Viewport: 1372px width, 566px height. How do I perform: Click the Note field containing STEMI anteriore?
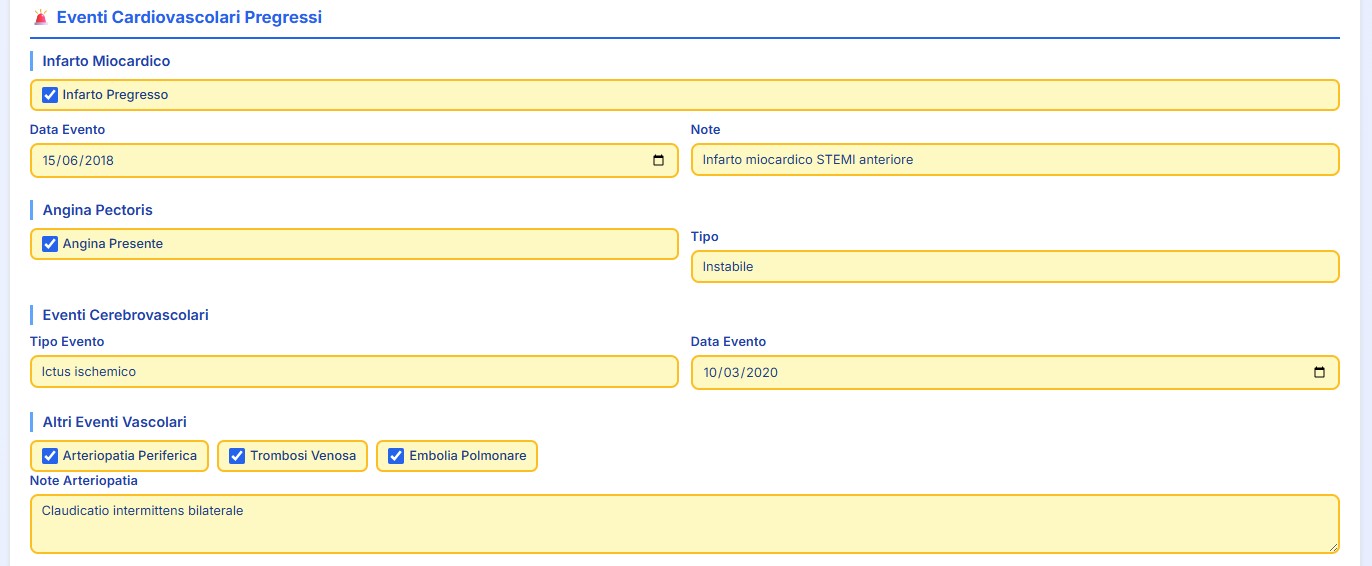pyautogui.click(x=1014, y=160)
